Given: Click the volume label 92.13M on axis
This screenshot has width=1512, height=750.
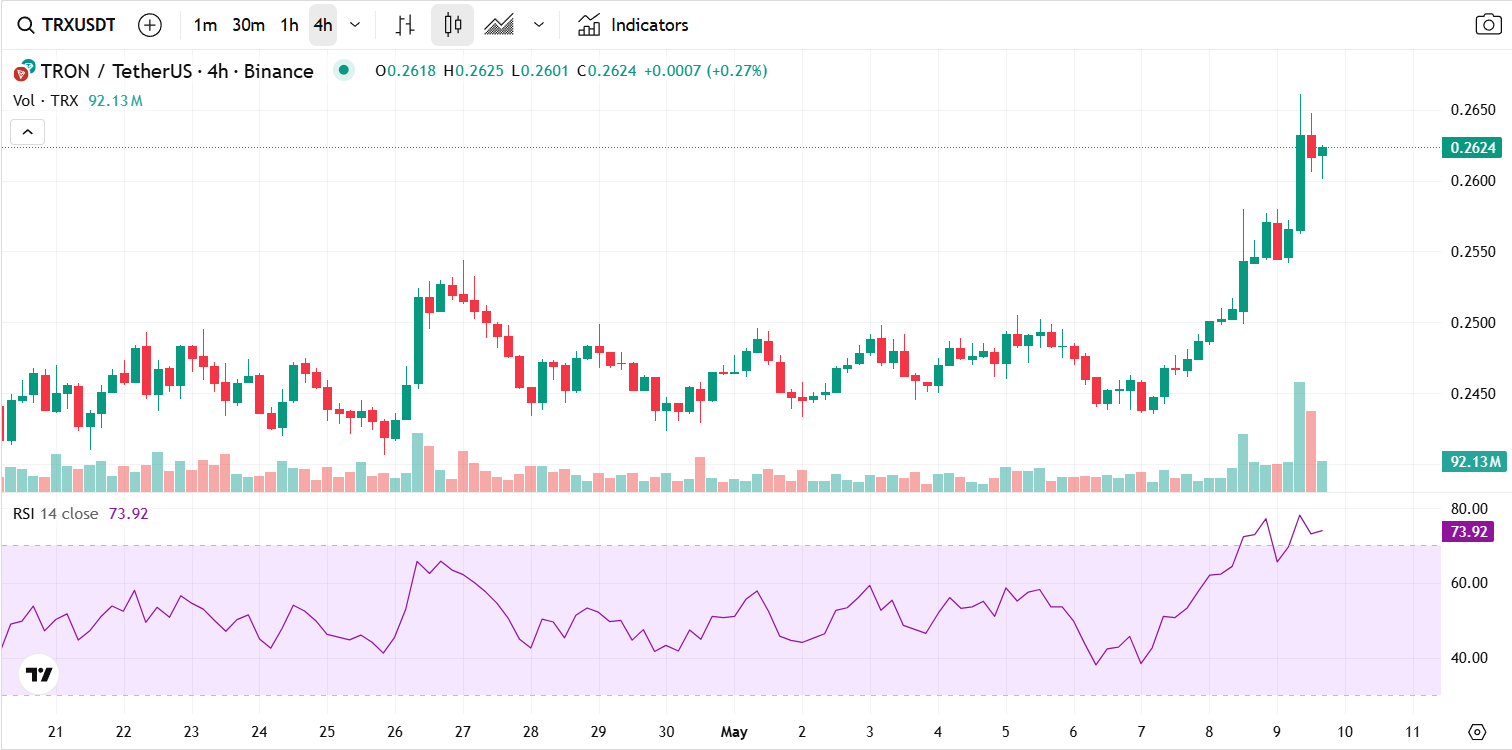Looking at the screenshot, I should [x=1474, y=461].
